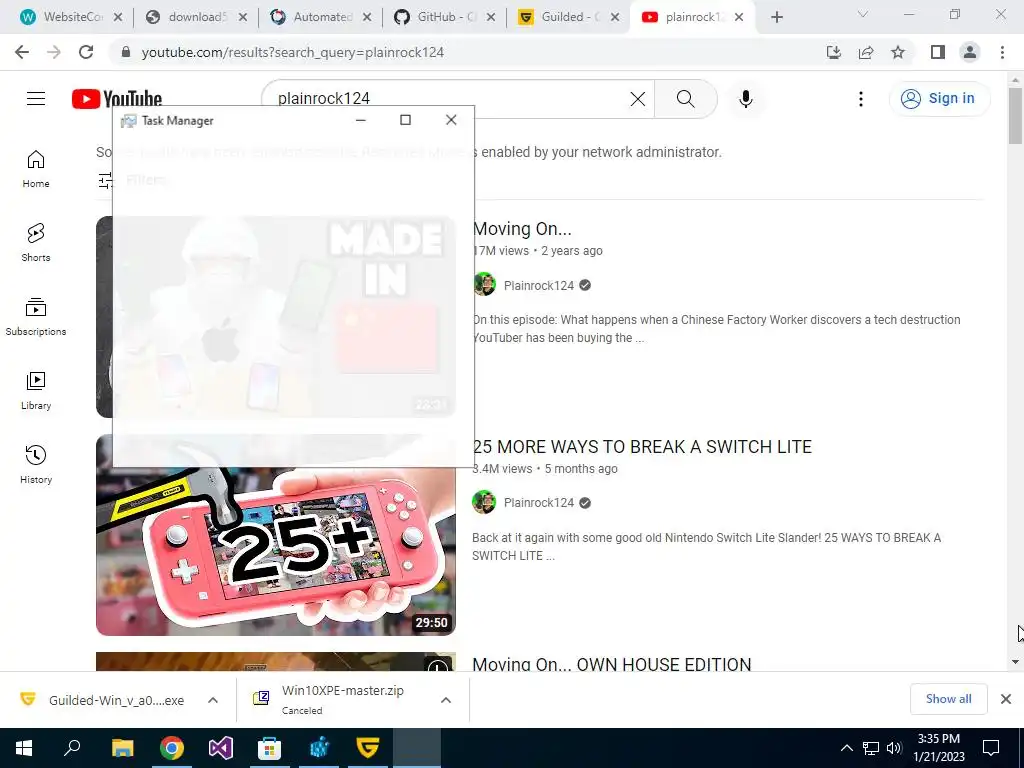Viewport: 1024px width, 768px height.
Task: Show hidden tray icons chevron
Action: pyautogui.click(x=846, y=748)
